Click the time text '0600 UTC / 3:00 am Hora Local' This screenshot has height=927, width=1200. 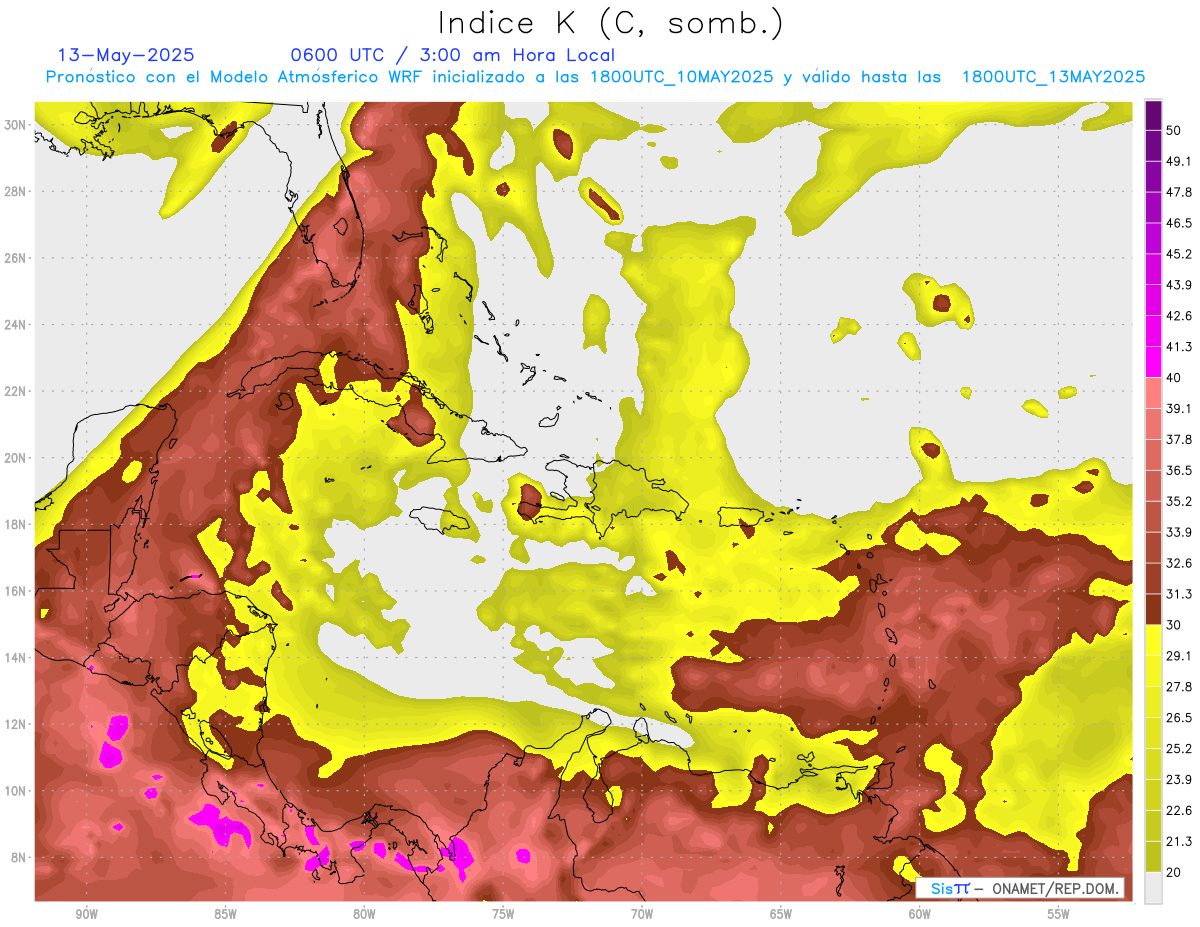click(452, 55)
